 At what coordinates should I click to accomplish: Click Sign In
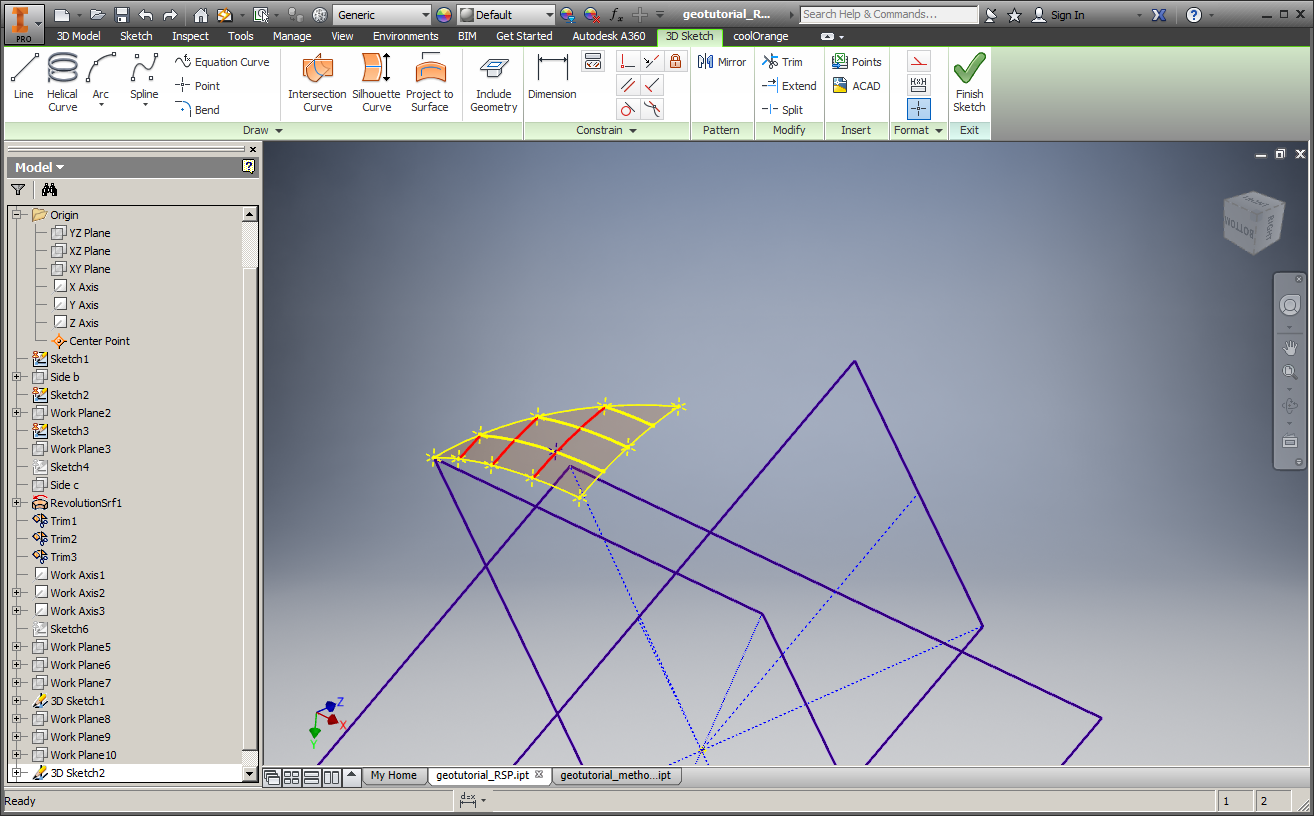(x=1058, y=15)
